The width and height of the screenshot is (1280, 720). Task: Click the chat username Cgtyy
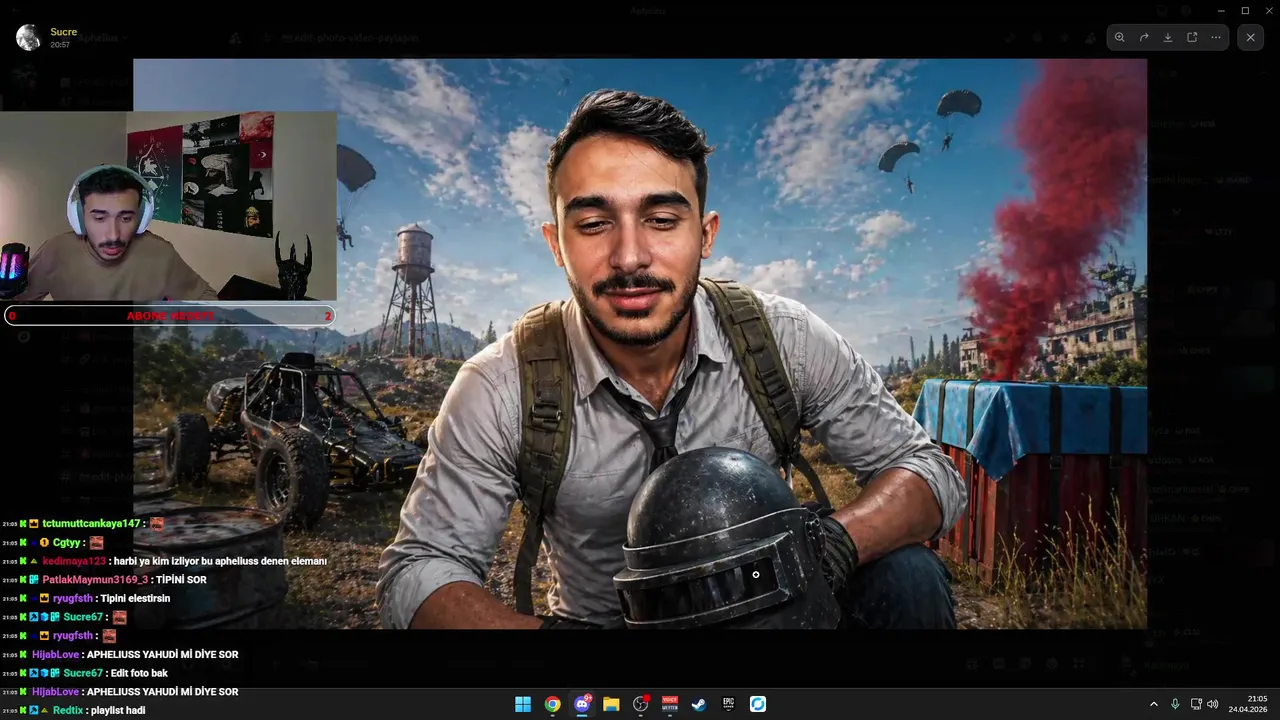click(x=66, y=542)
